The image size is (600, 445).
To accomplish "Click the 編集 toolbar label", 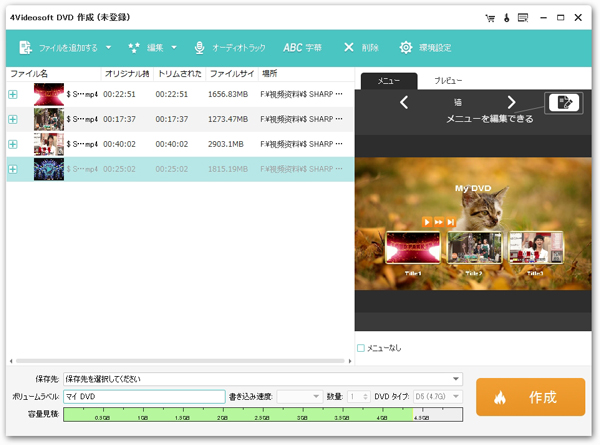I will click(155, 48).
